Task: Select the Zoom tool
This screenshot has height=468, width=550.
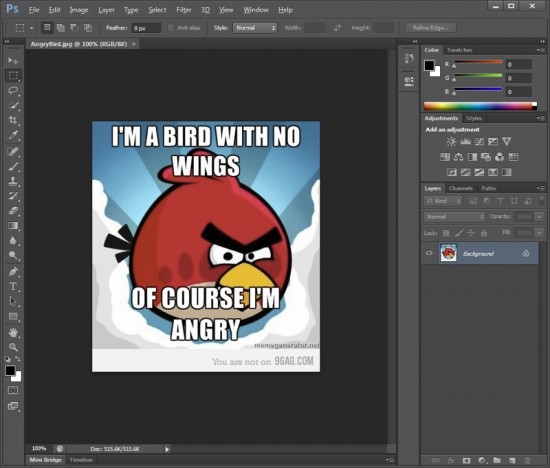Action: [13, 347]
